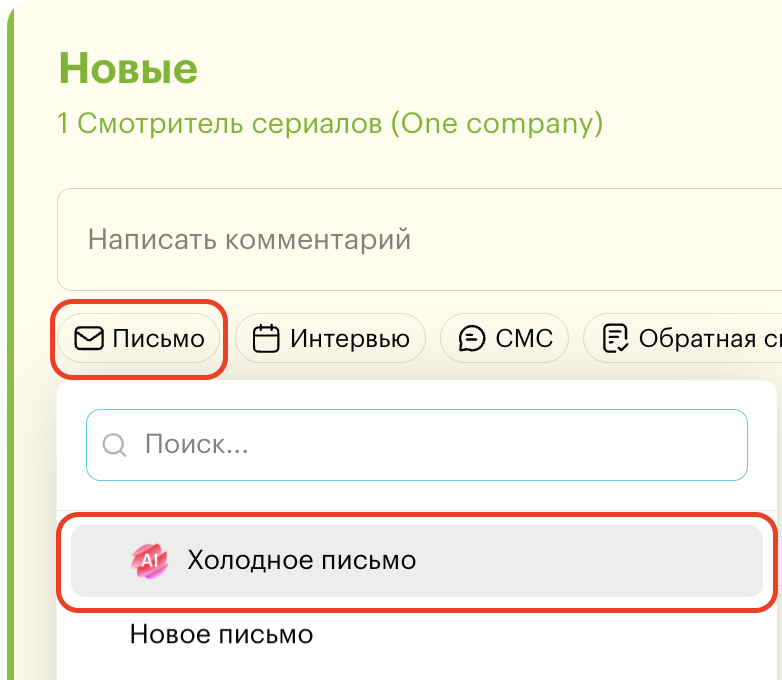Click the magnifier icon in search field

(x=115, y=444)
